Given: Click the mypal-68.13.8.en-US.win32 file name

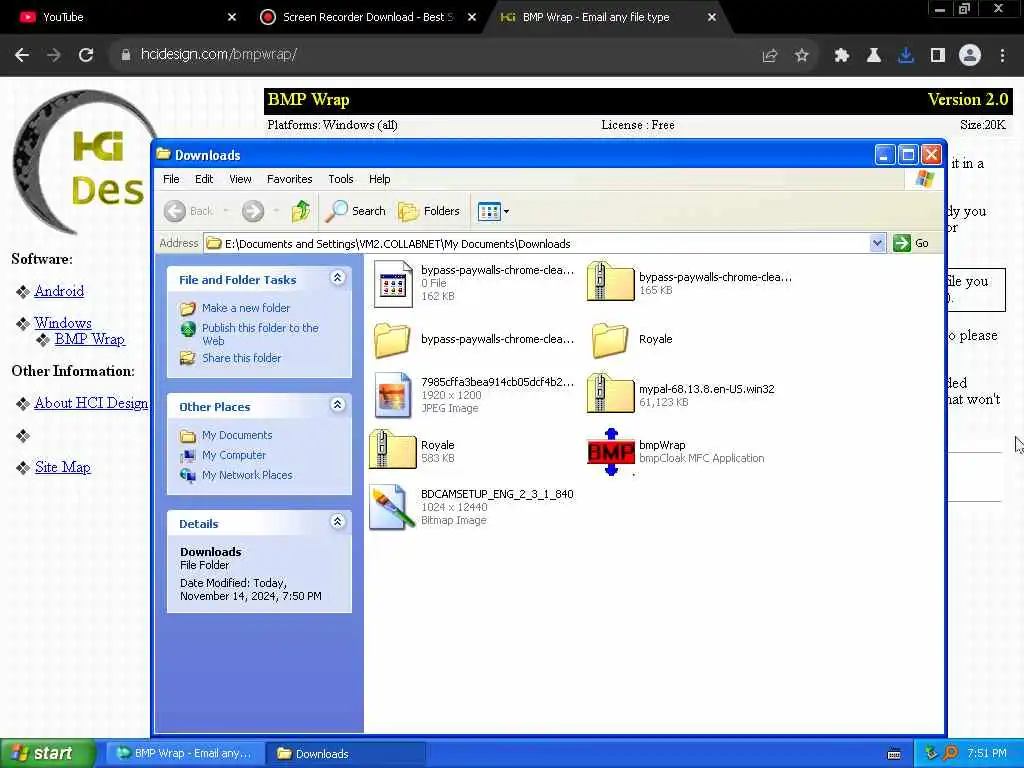Looking at the screenshot, I should coord(707,389).
